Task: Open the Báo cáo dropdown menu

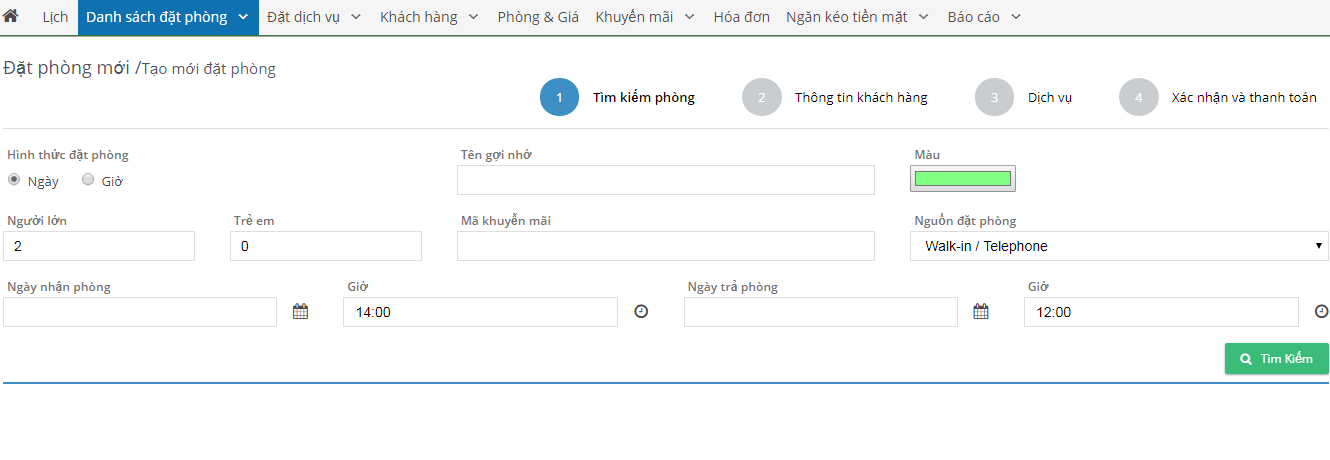Action: (x=984, y=17)
